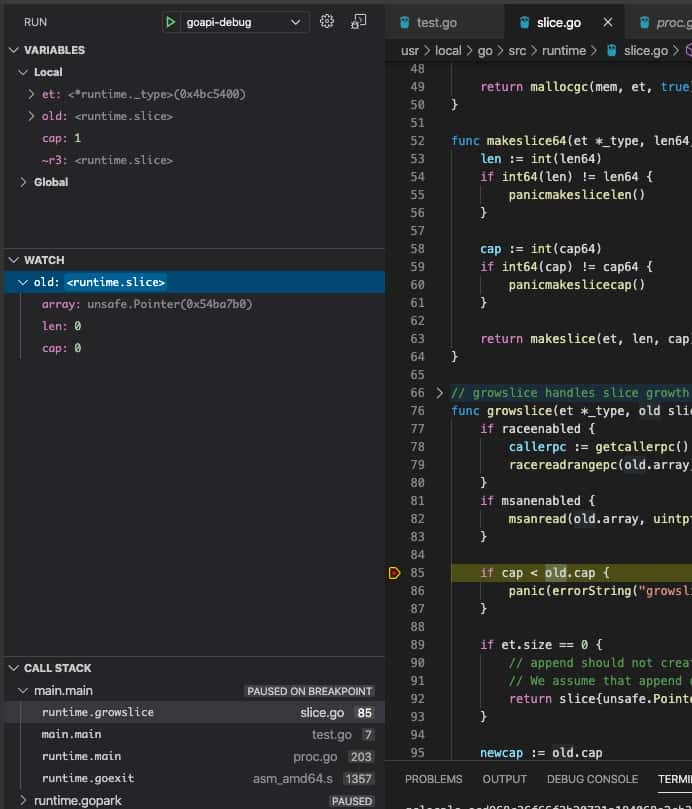Select runtime.goexit stack frame
692x809 pixels.
tap(194, 778)
